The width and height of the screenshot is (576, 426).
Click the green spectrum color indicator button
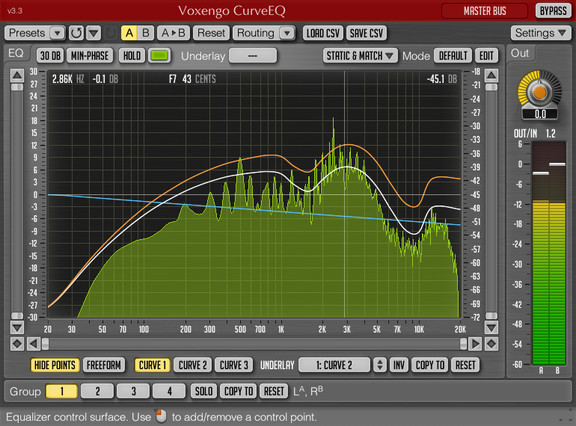(x=159, y=56)
